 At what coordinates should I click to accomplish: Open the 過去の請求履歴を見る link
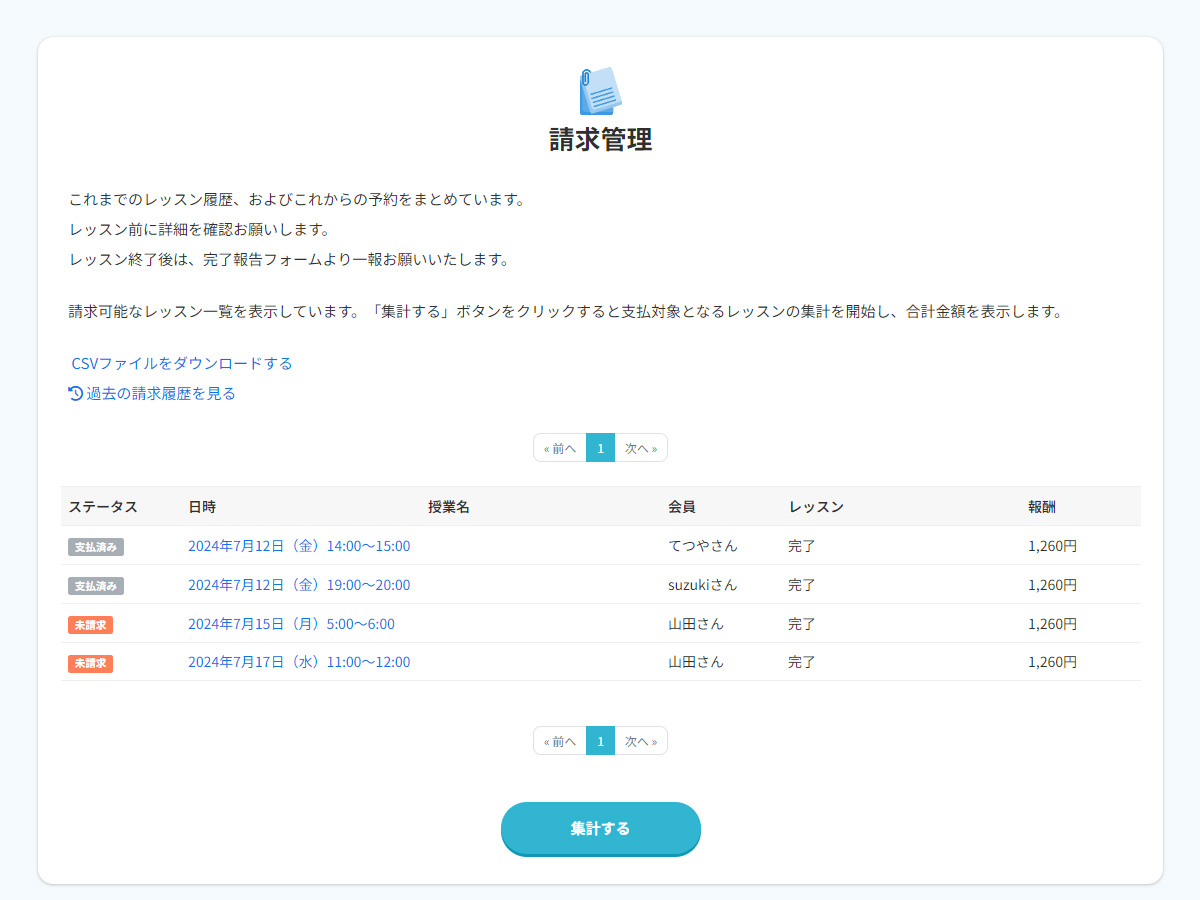160,393
